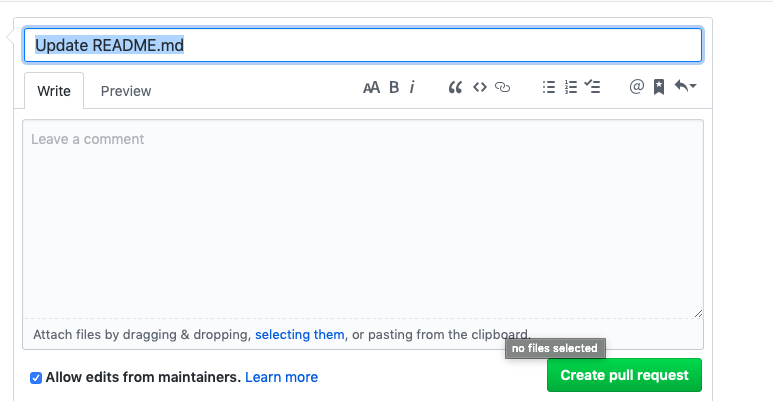The image size is (773, 401).
Task: Apply italic formatting
Action: (412, 88)
